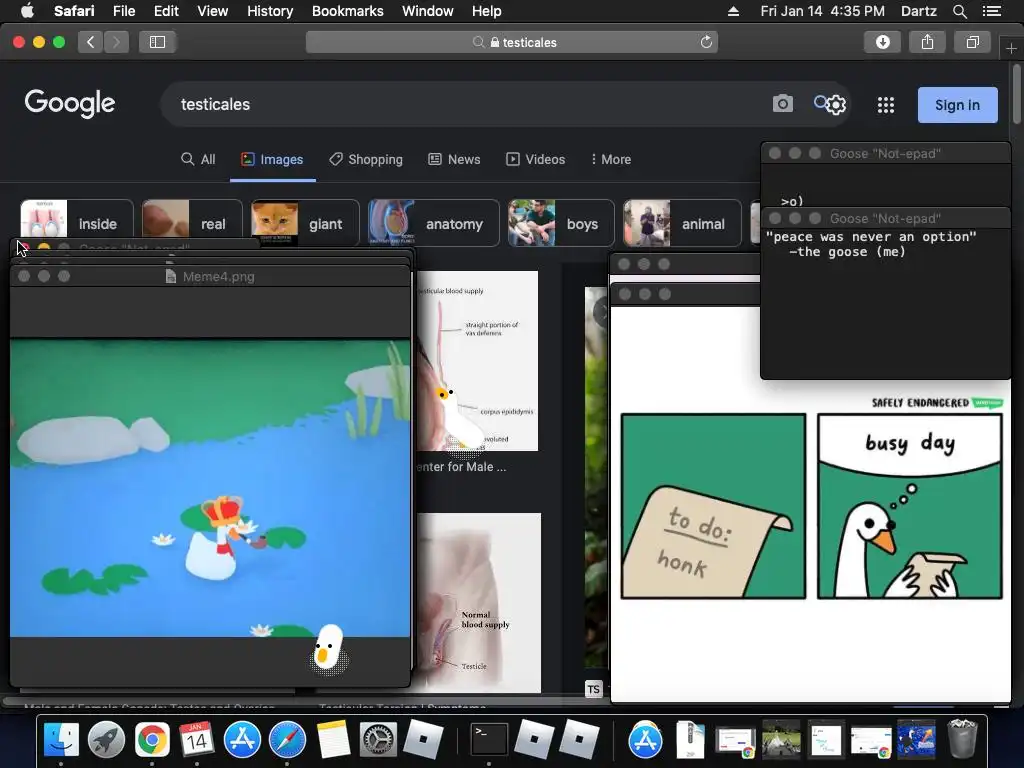Toggle the Safari sidebar
The width and height of the screenshot is (1024, 768).
pos(157,42)
